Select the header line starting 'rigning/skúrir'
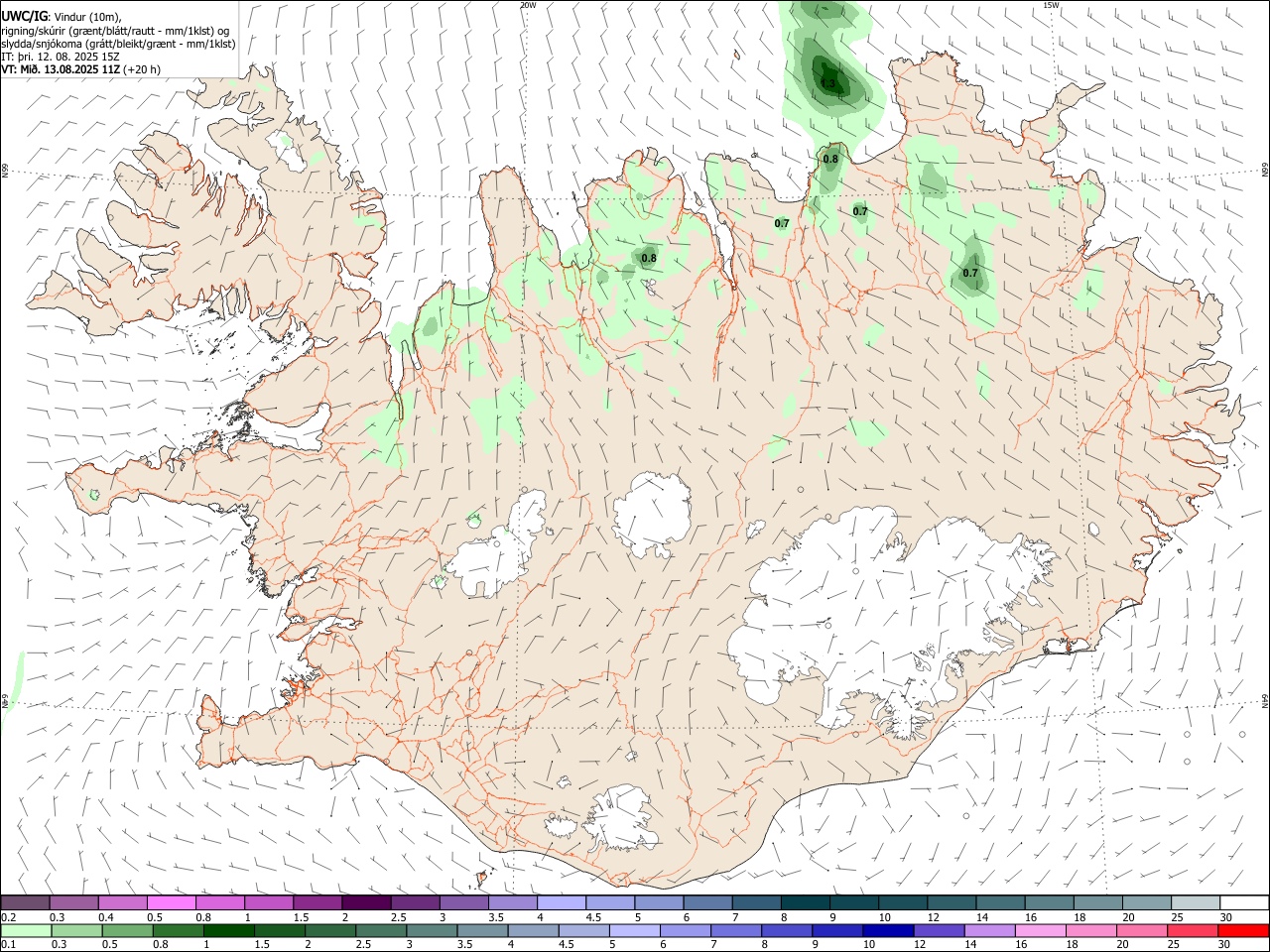Screen dimensions: 1270x952 tap(116, 31)
